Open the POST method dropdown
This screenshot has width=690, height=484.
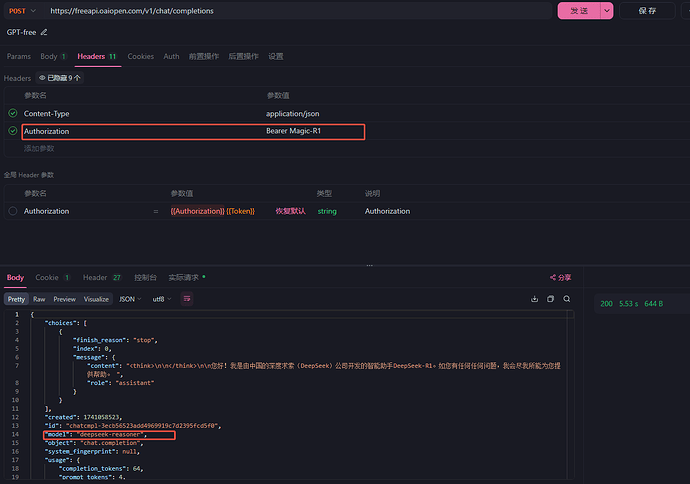[x=22, y=11]
